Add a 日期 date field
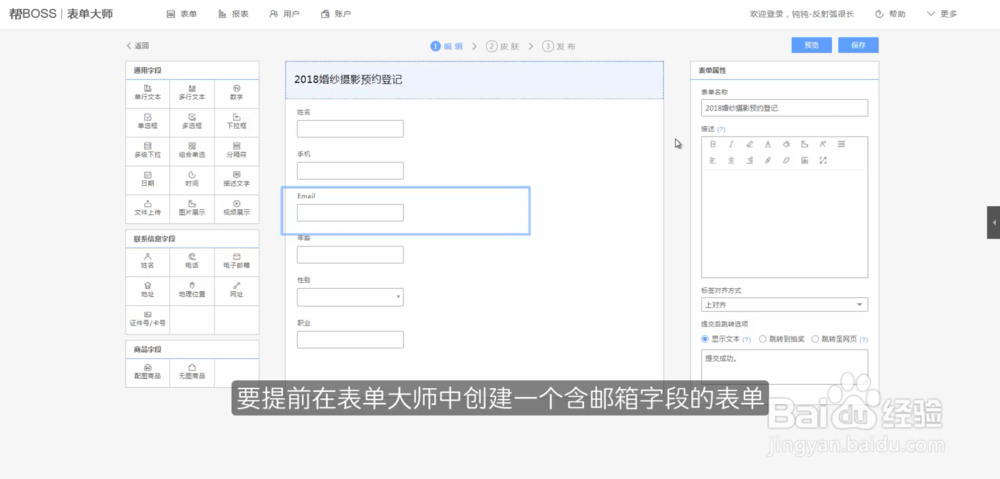1000x479 pixels. coord(147,179)
